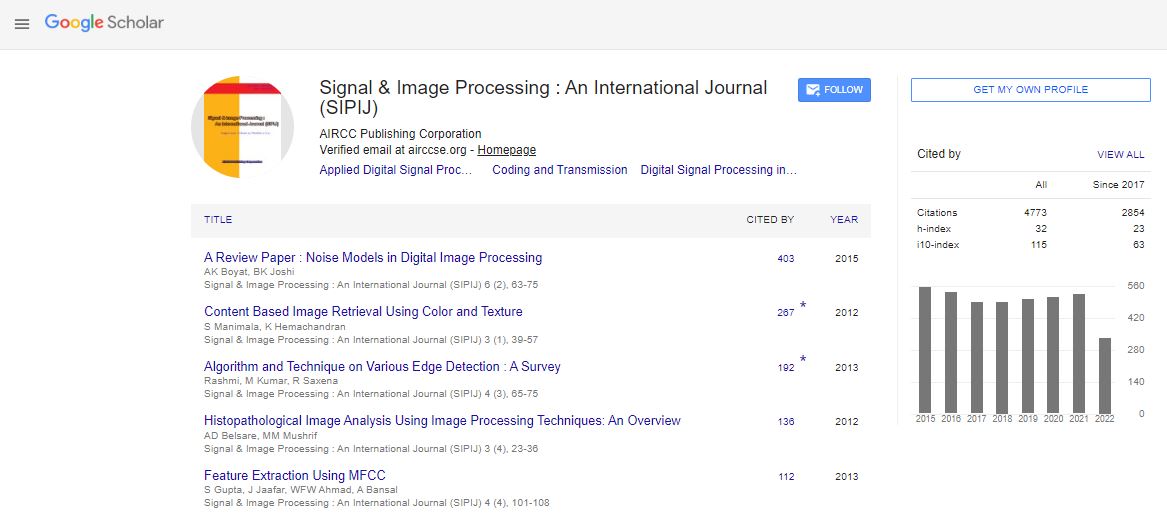This screenshot has height=517, width=1167.
Task: Open the Homepage link
Action: pos(507,150)
